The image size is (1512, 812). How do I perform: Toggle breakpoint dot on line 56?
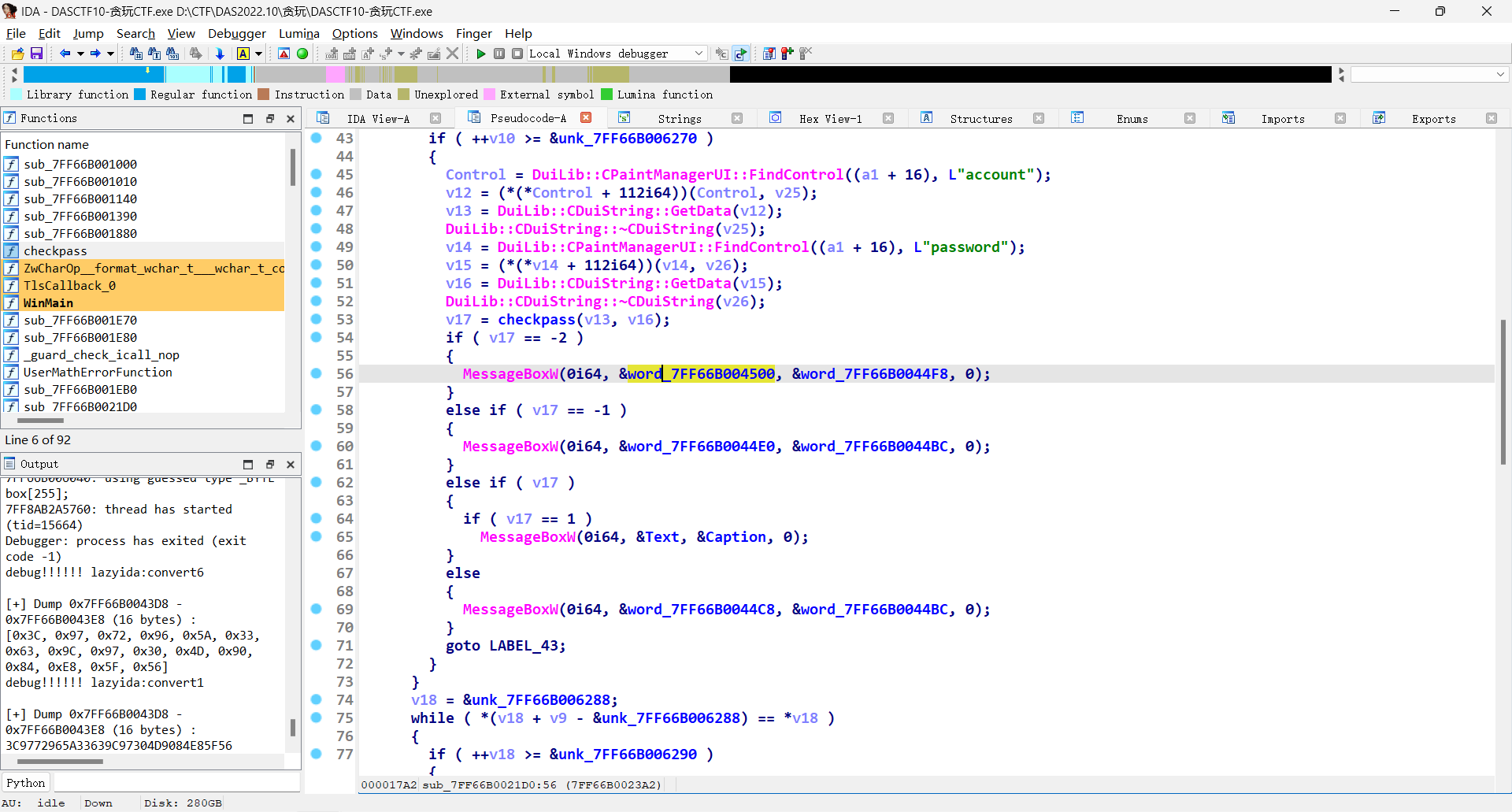(x=317, y=373)
